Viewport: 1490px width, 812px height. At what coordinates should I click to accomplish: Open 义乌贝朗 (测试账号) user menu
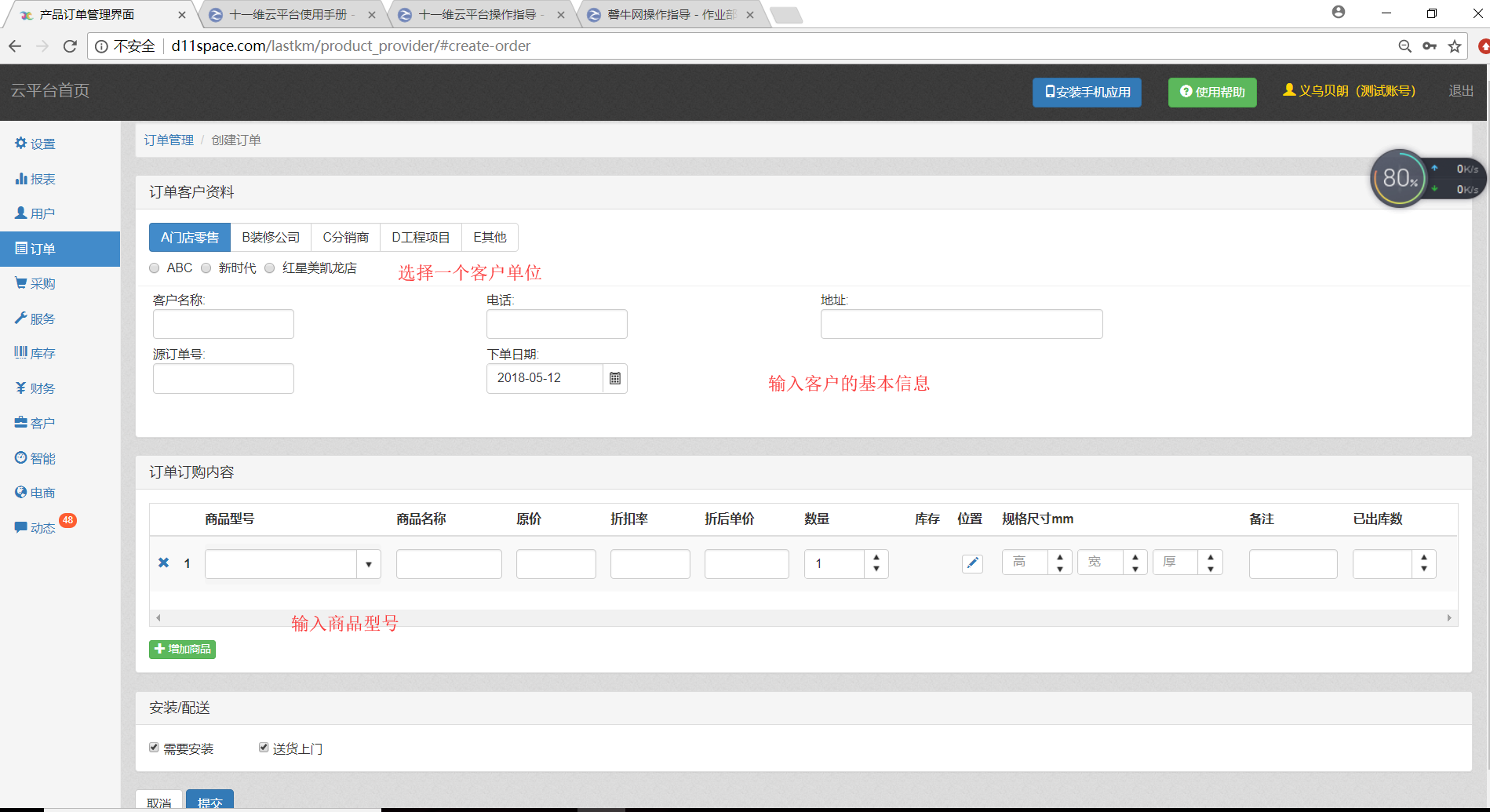(1350, 91)
